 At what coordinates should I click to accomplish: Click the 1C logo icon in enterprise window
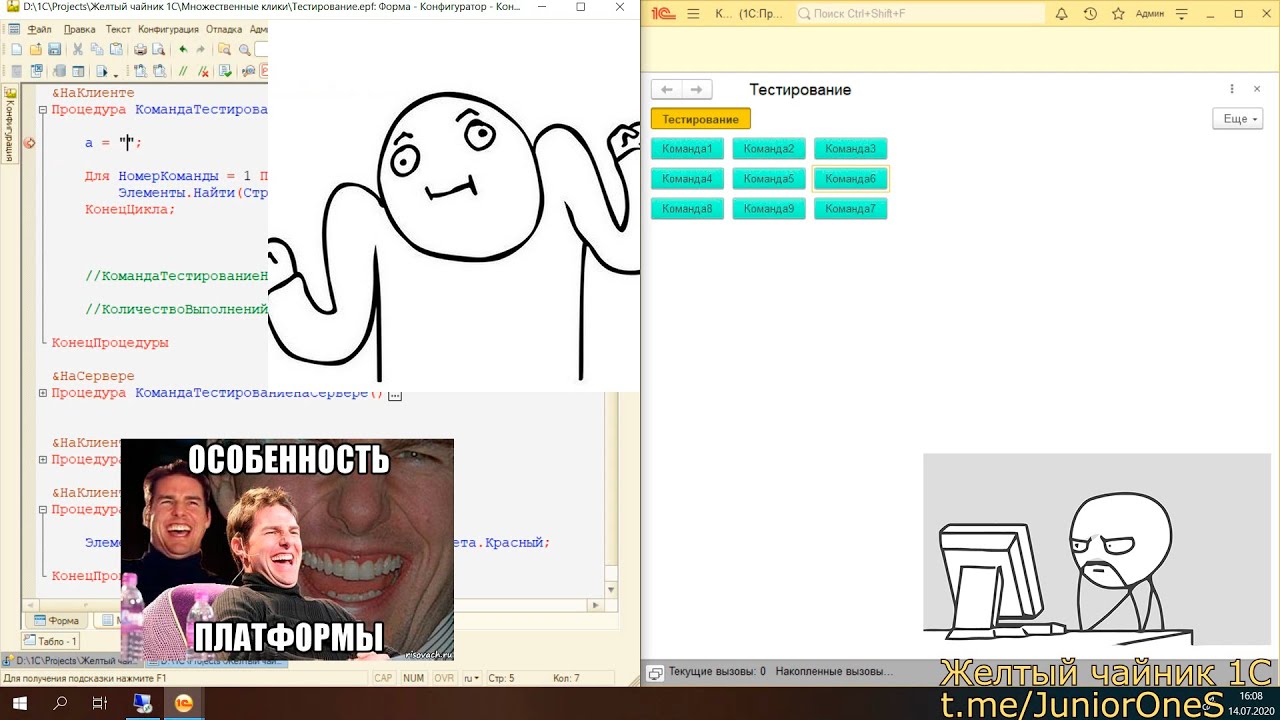pyautogui.click(x=661, y=14)
